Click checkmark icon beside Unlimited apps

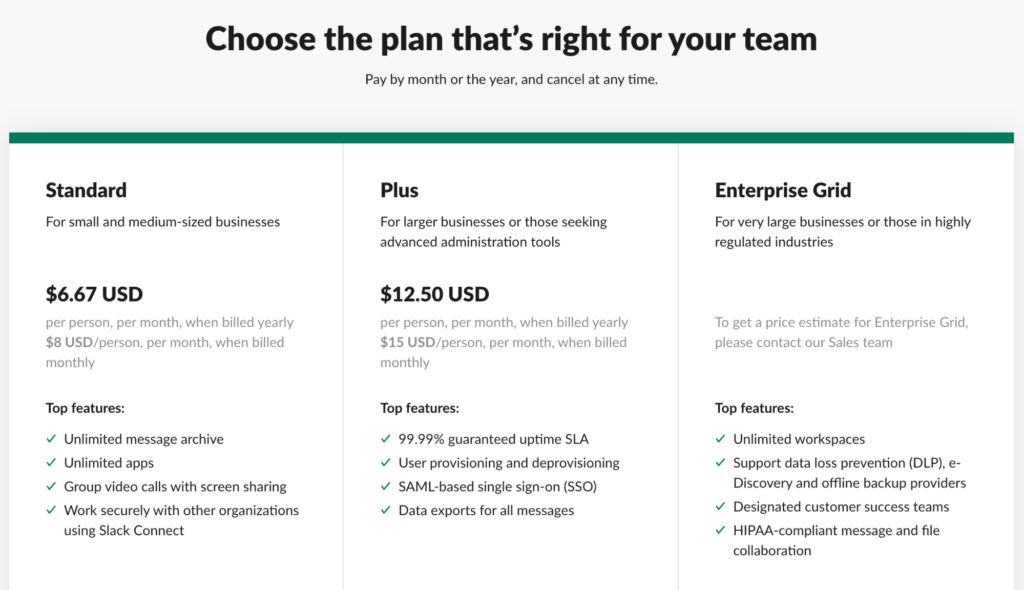(x=51, y=463)
